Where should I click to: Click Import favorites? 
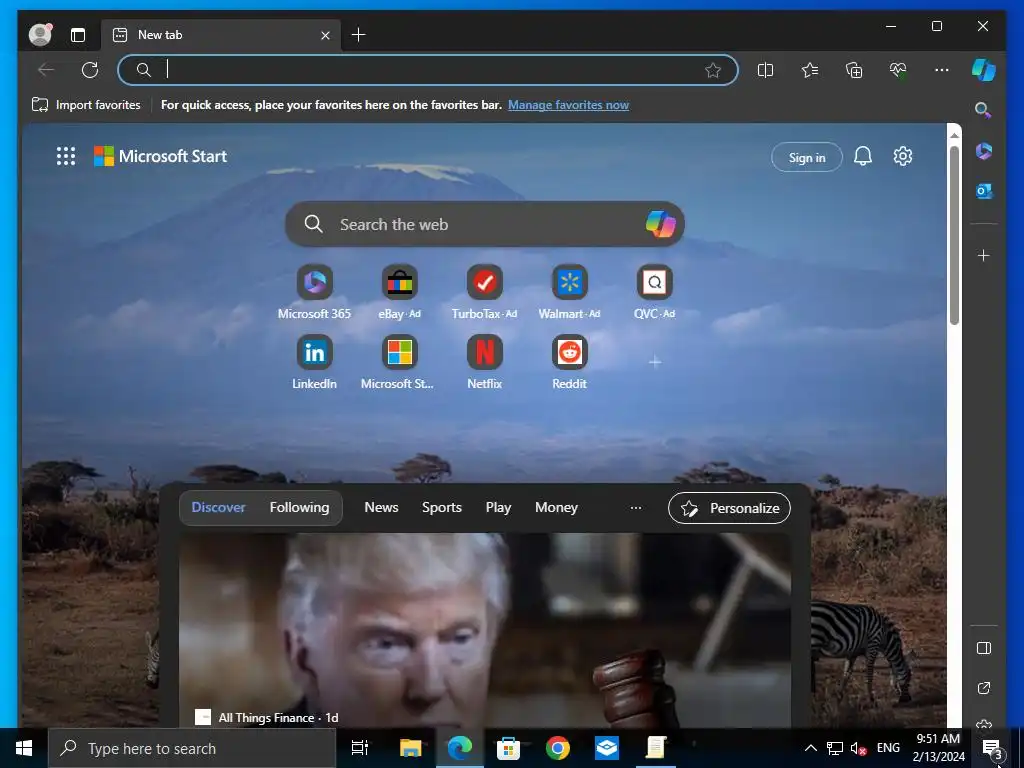pos(86,105)
